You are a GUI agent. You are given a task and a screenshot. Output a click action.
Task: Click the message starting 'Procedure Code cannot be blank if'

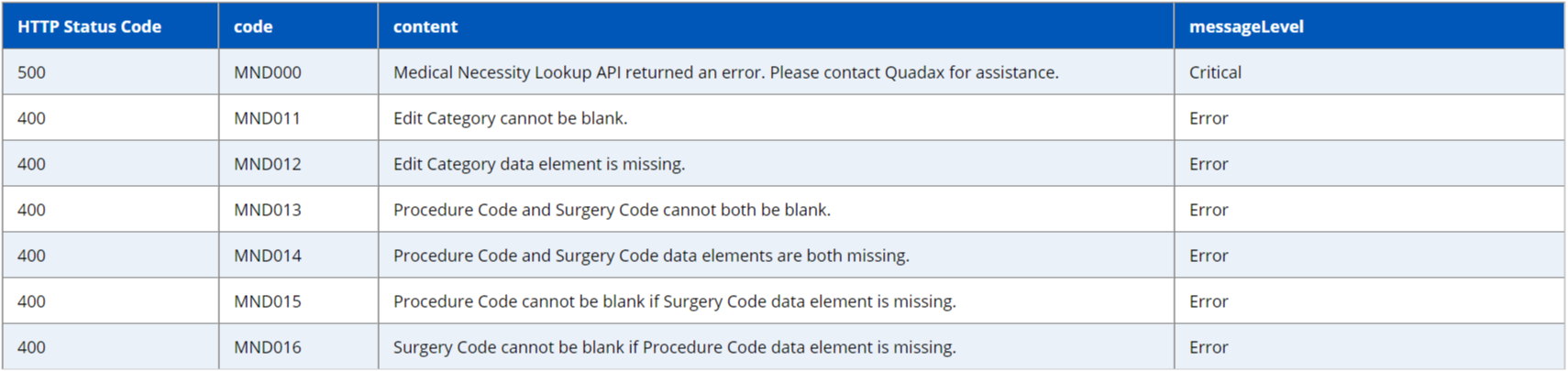tap(674, 301)
